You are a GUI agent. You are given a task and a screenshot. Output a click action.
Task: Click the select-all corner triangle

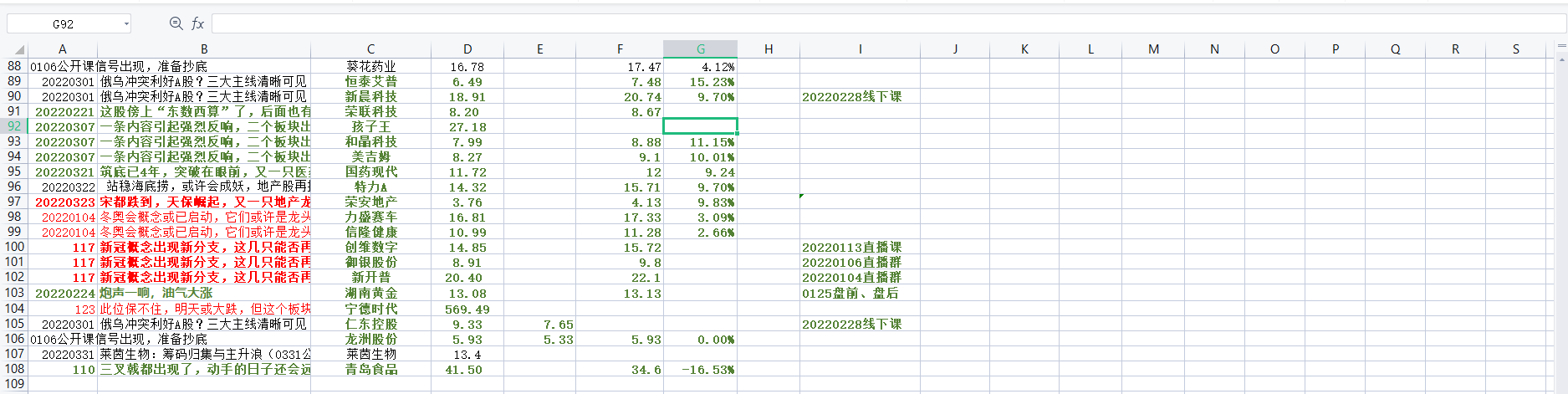click(19, 49)
